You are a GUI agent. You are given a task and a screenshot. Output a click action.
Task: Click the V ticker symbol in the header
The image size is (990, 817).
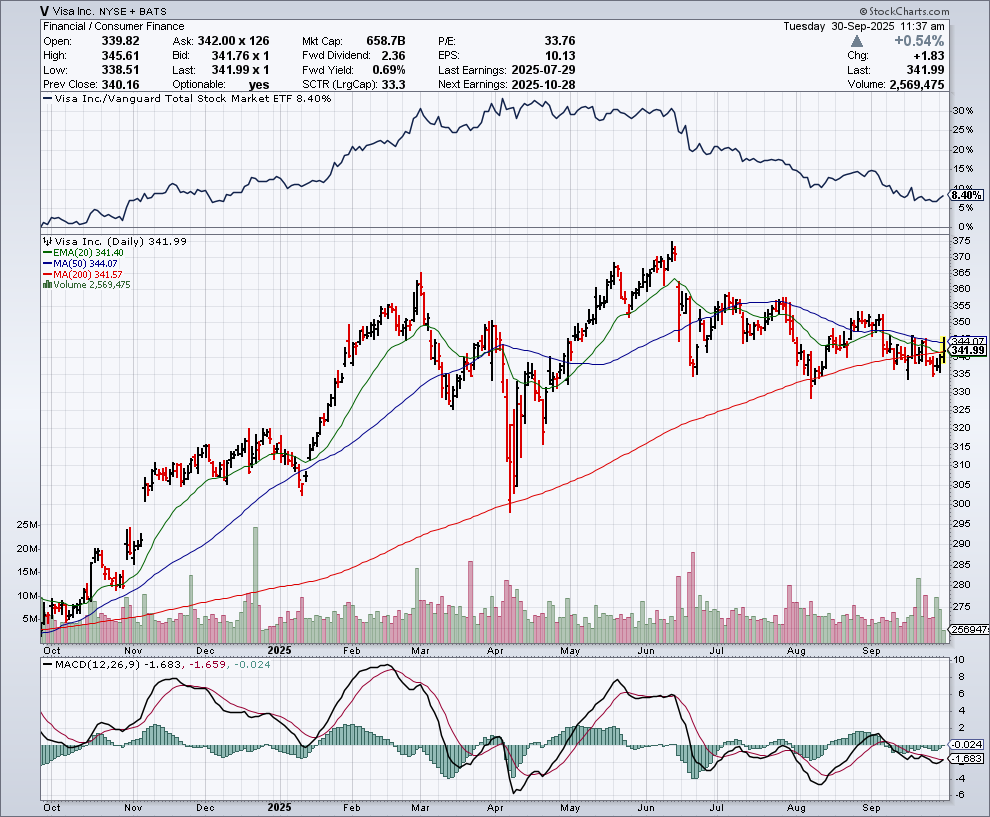point(47,11)
